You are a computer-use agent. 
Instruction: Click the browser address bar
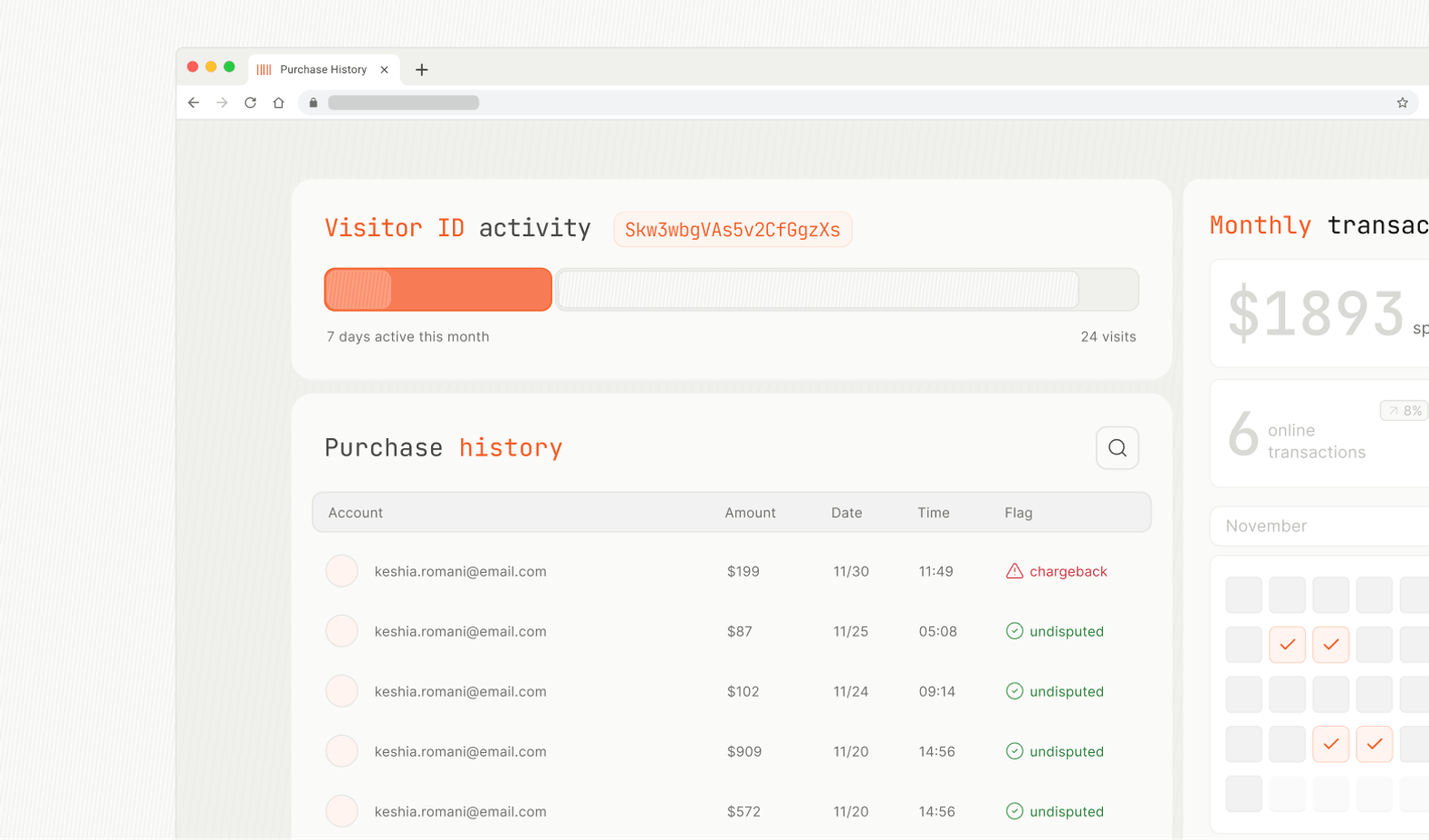815,103
